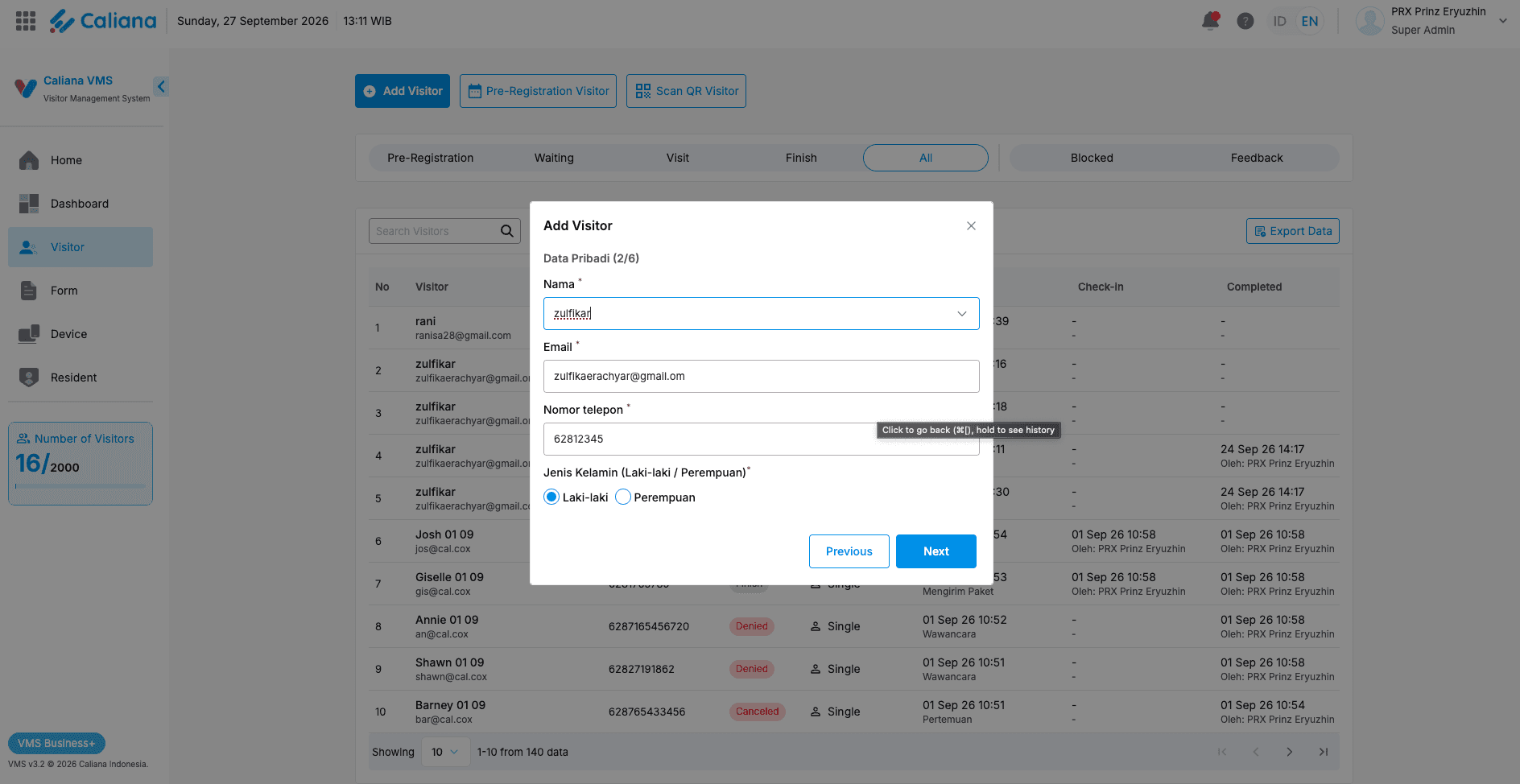The width and height of the screenshot is (1520, 784).
Task: Collapse the sidebar with the arrow icon
Action: 161,86
